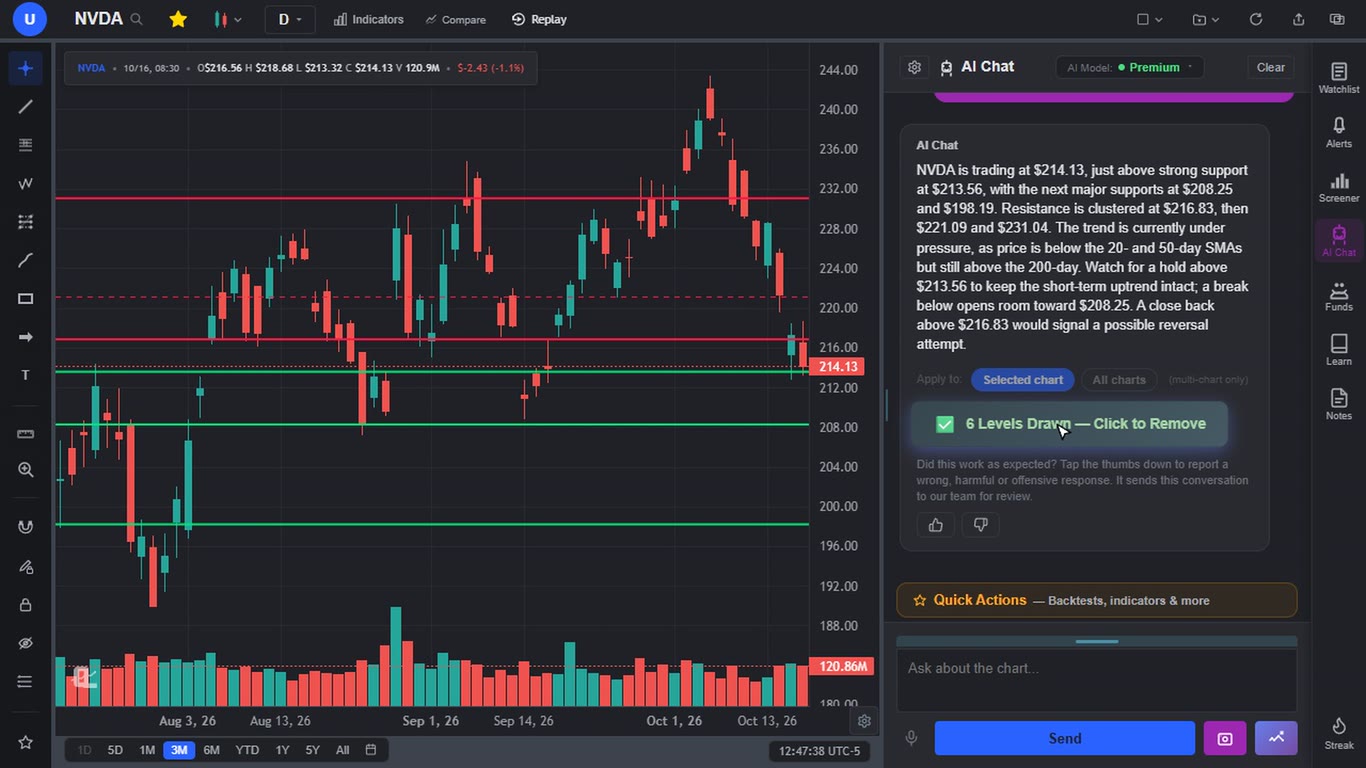Click the refresh chart icon
1366x768 pixels.
pyautogui.click(x=1256, y=19)
